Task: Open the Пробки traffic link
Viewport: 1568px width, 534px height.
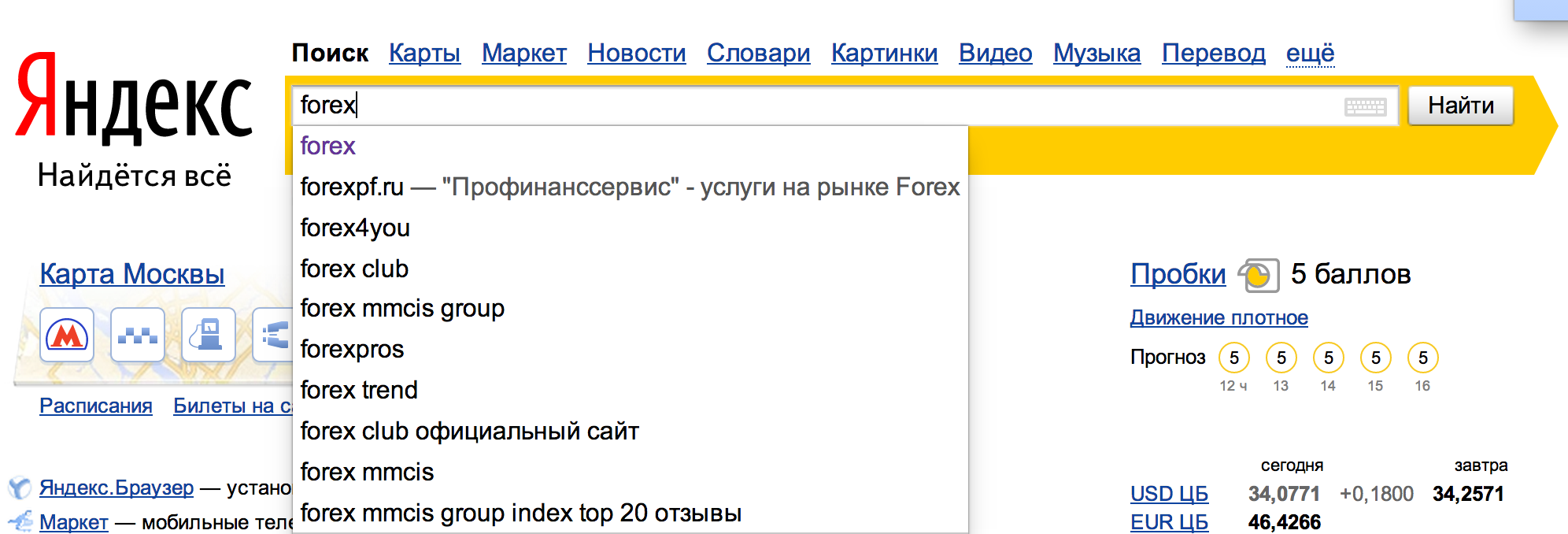Action: click(1178, 274)
